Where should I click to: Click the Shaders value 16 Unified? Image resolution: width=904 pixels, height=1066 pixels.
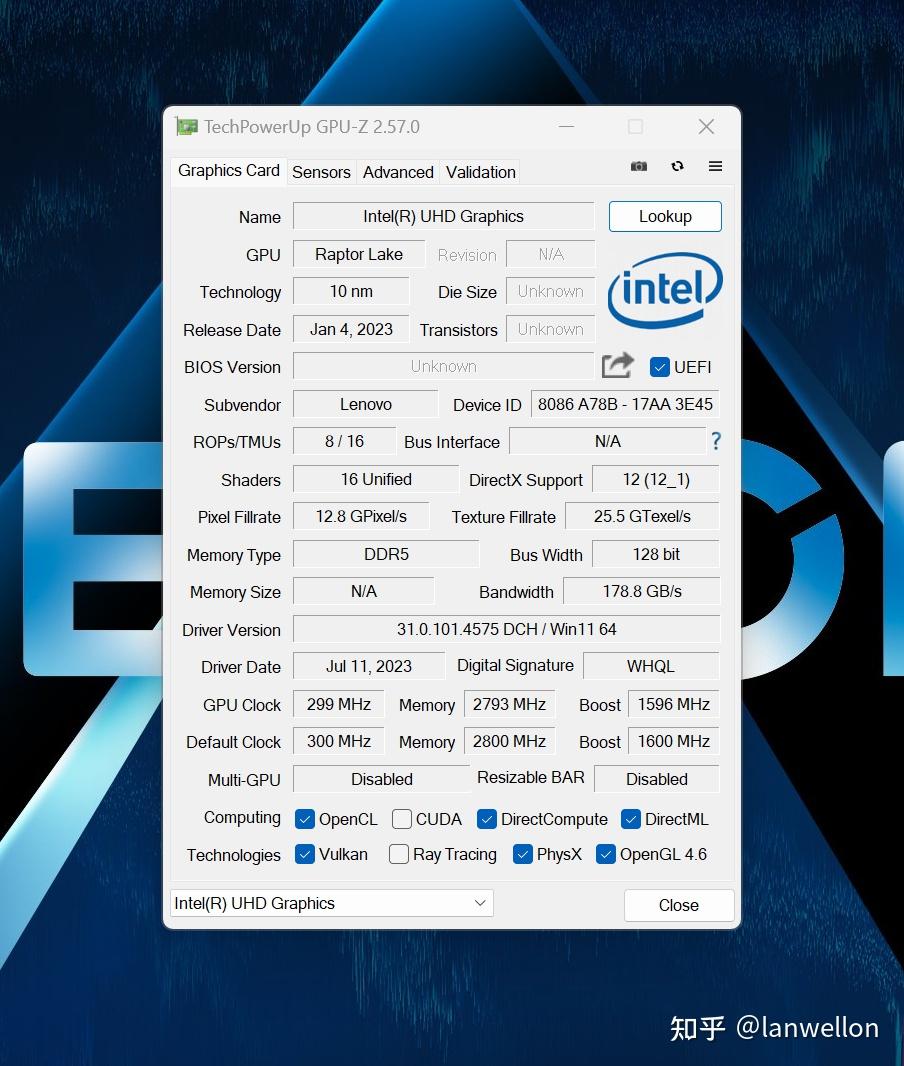click(376, 479)
